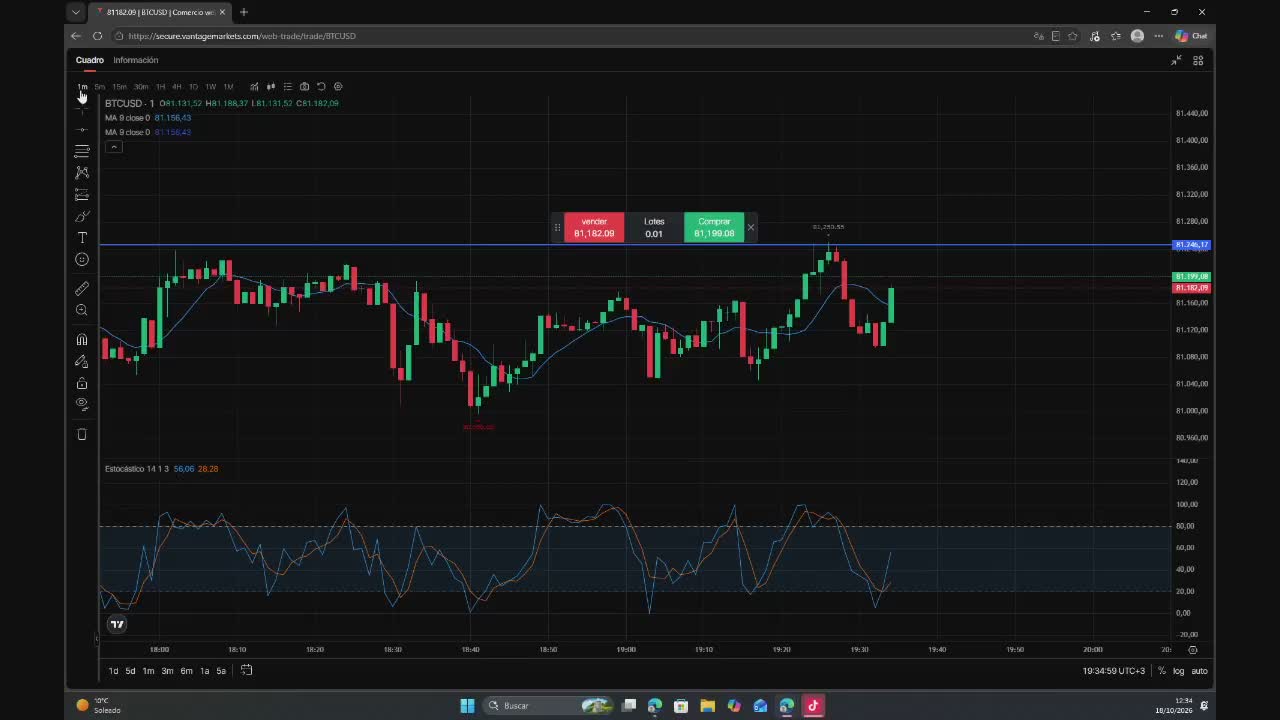This screenshot has height=720, width=1280.
Task: Click the vender sell button
Action: pos(594,227)
